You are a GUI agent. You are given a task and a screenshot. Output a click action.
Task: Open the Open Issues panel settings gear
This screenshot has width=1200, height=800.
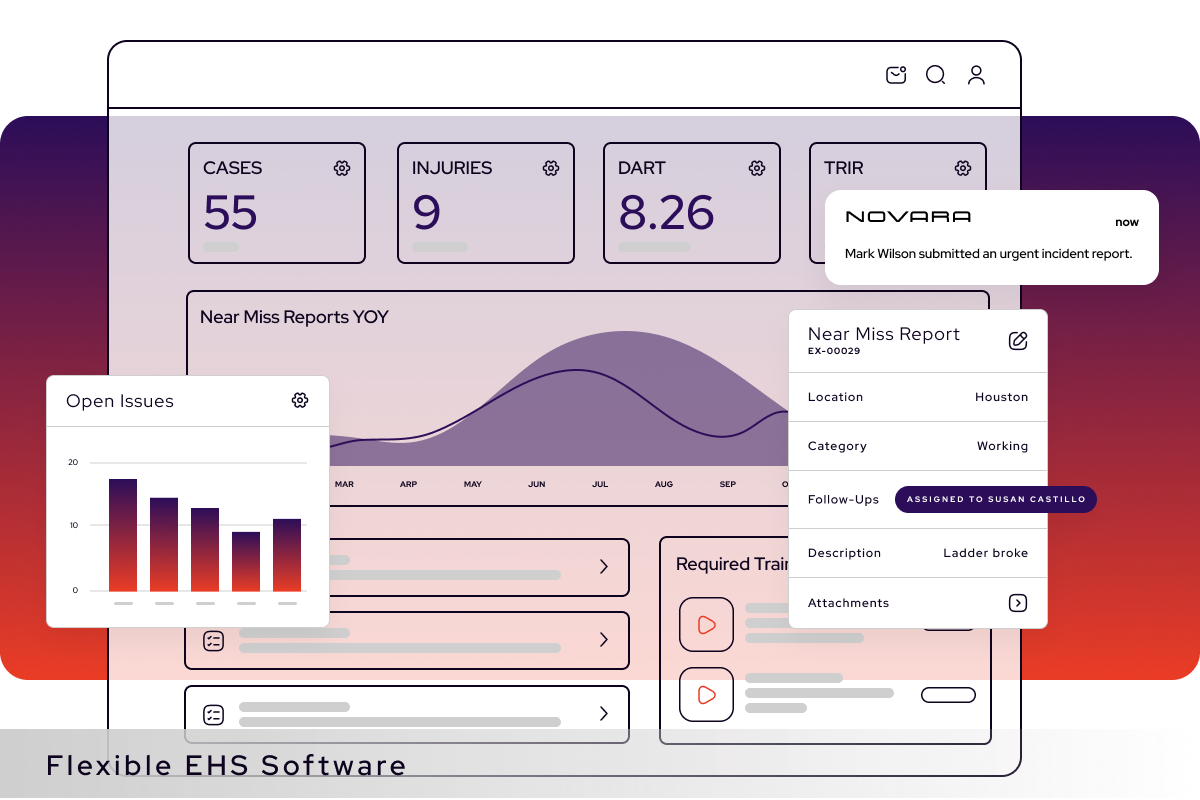(x=300, y=400)
